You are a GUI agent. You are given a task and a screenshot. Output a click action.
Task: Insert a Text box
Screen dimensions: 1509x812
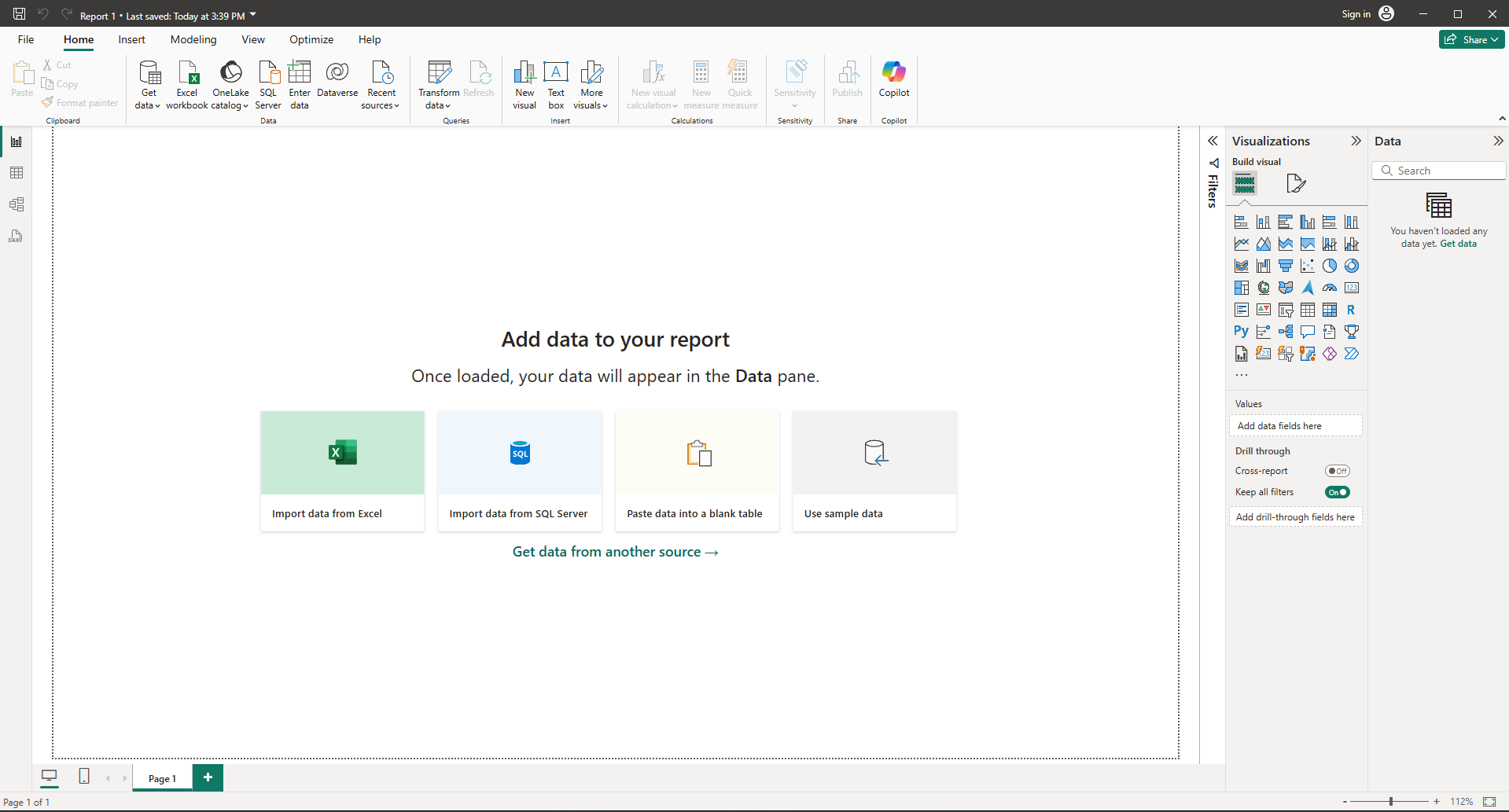[556, 85]
